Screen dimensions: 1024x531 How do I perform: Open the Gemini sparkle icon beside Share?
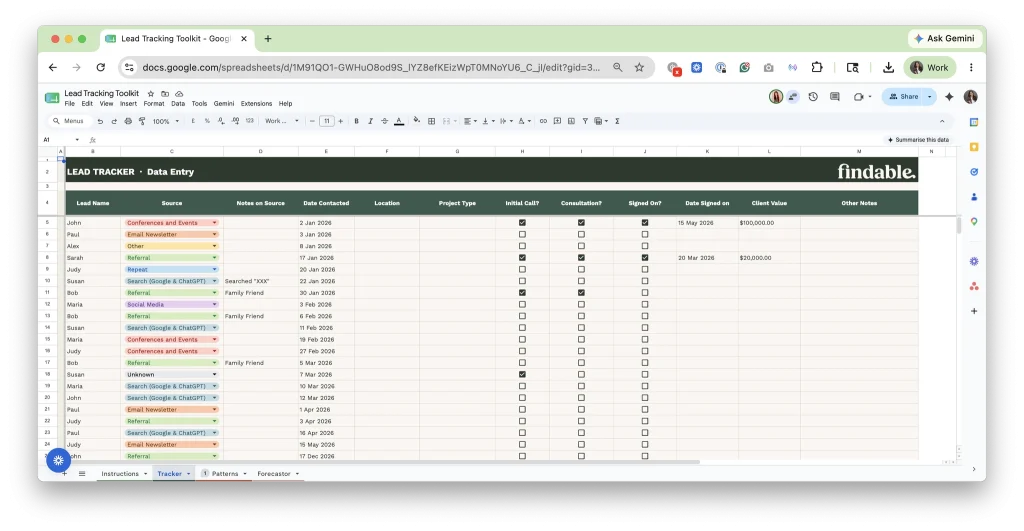pos(949,97)
